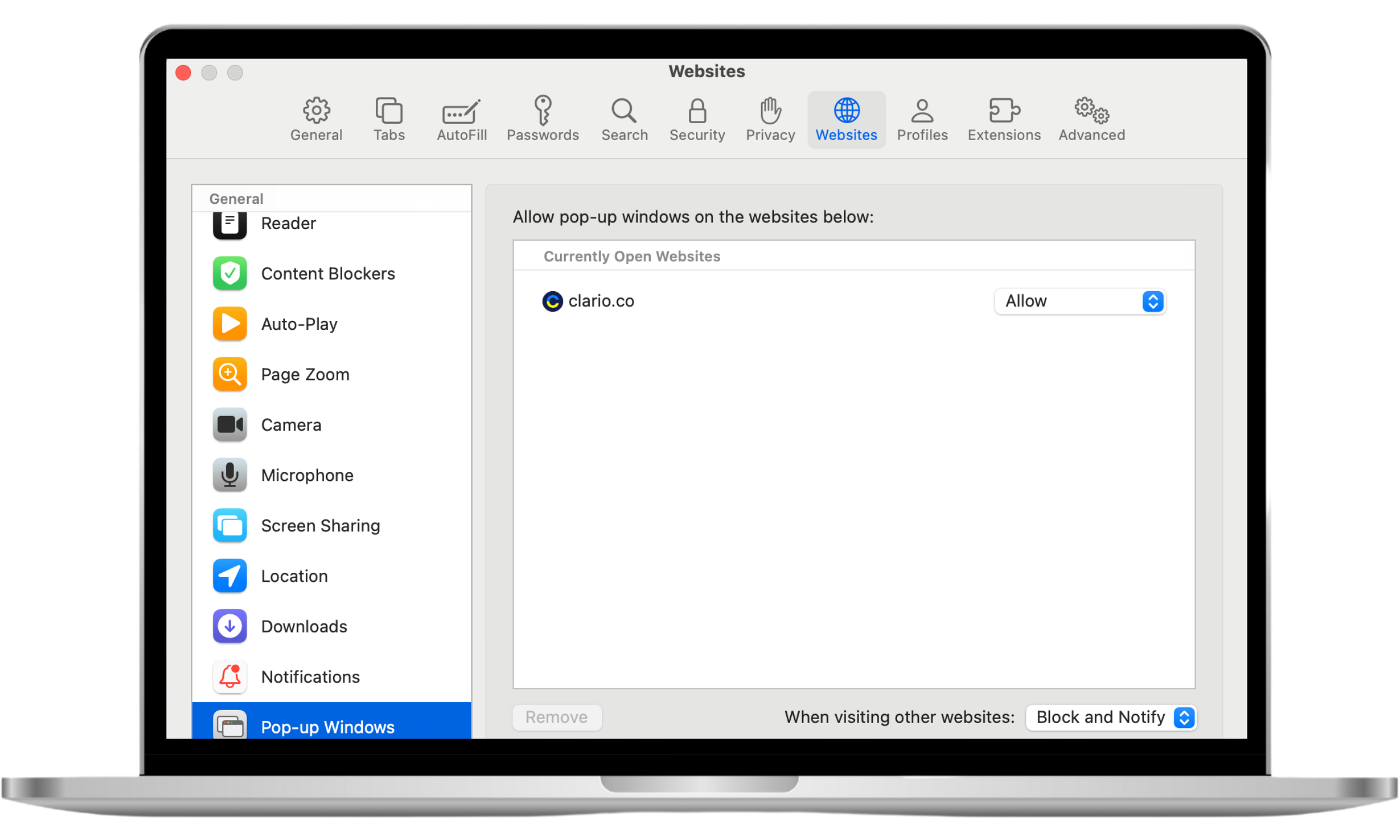This screenshot has height=840, width=1400.
Task: Open the Block and Notify dropdown
Action: (x=1110, y=717)
